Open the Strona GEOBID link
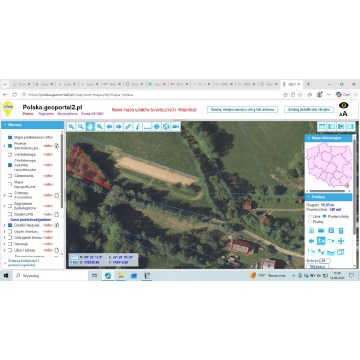Screen dimensions: 360x360 93,114
